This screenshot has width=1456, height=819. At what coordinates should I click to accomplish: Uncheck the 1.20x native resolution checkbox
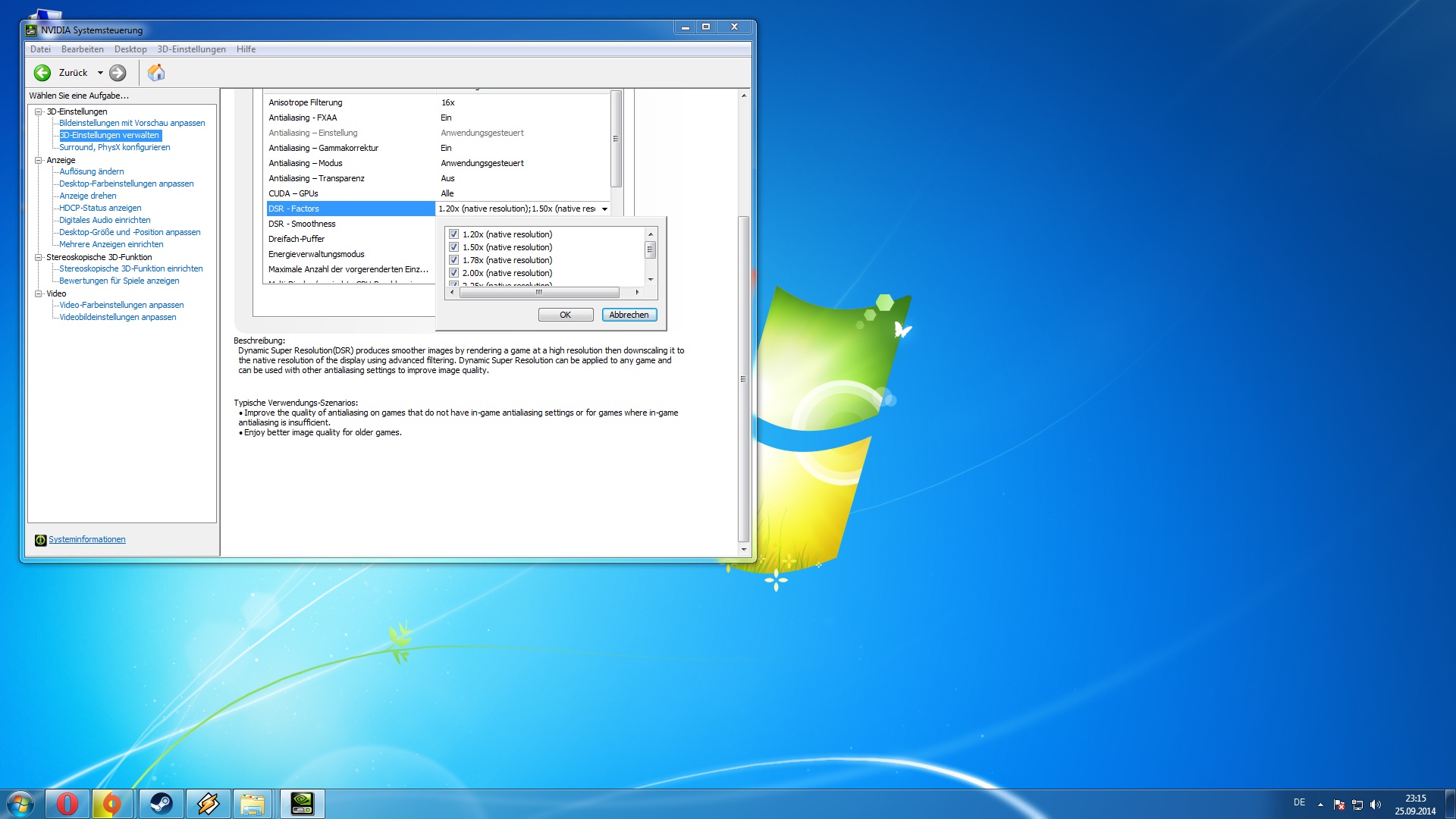(453, 234)
